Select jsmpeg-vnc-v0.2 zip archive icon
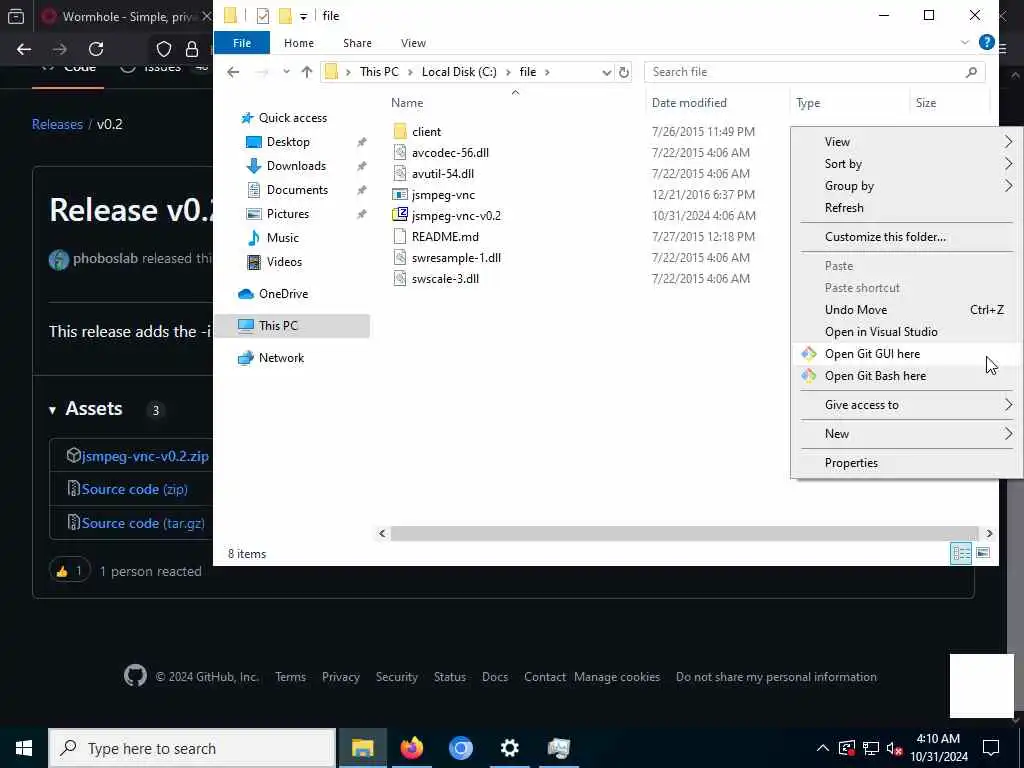Image resolution: width=1024 pixels, height=768 pixels. (400, 216)
